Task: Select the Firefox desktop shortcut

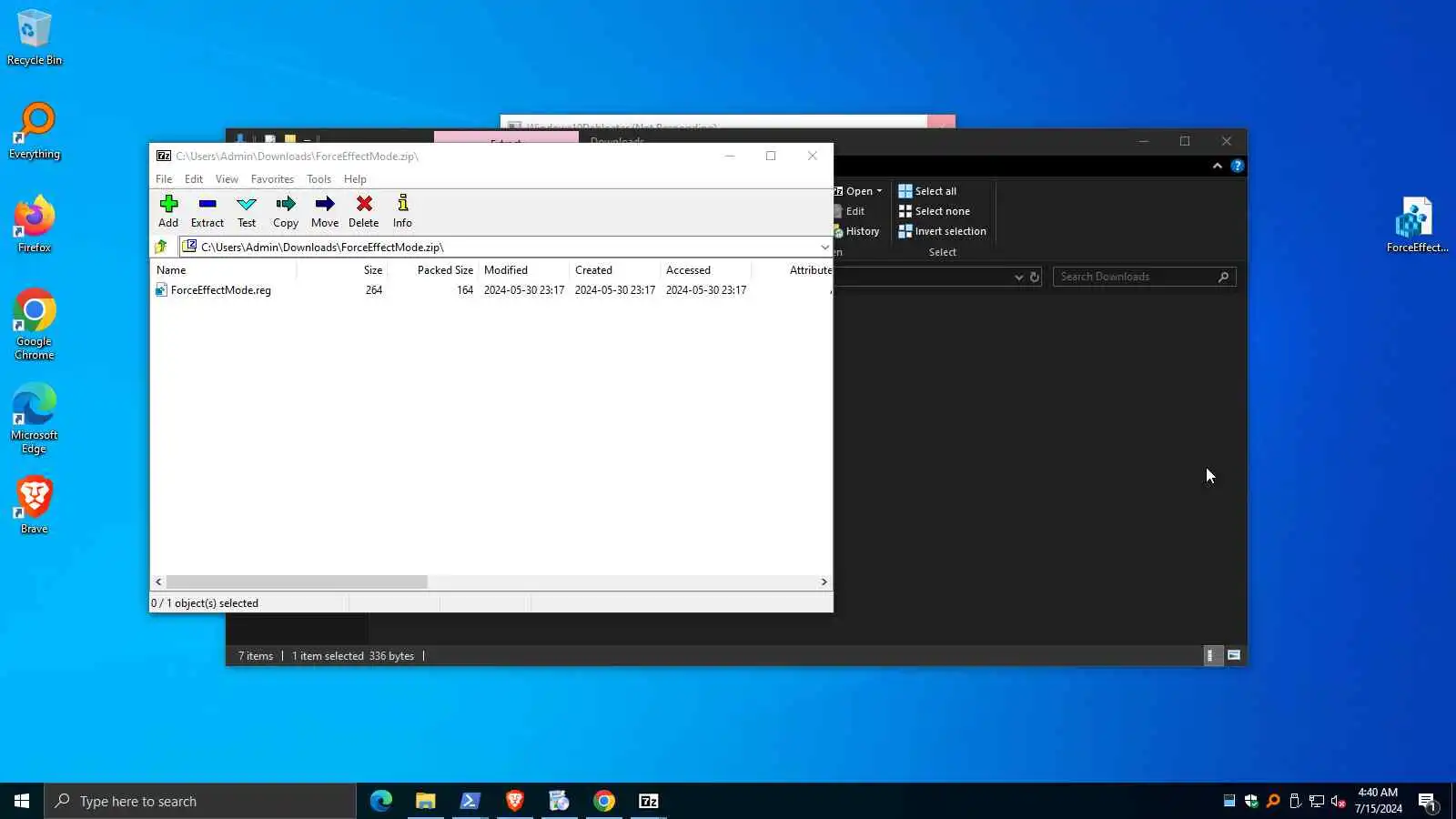Action: pos(35,225)
